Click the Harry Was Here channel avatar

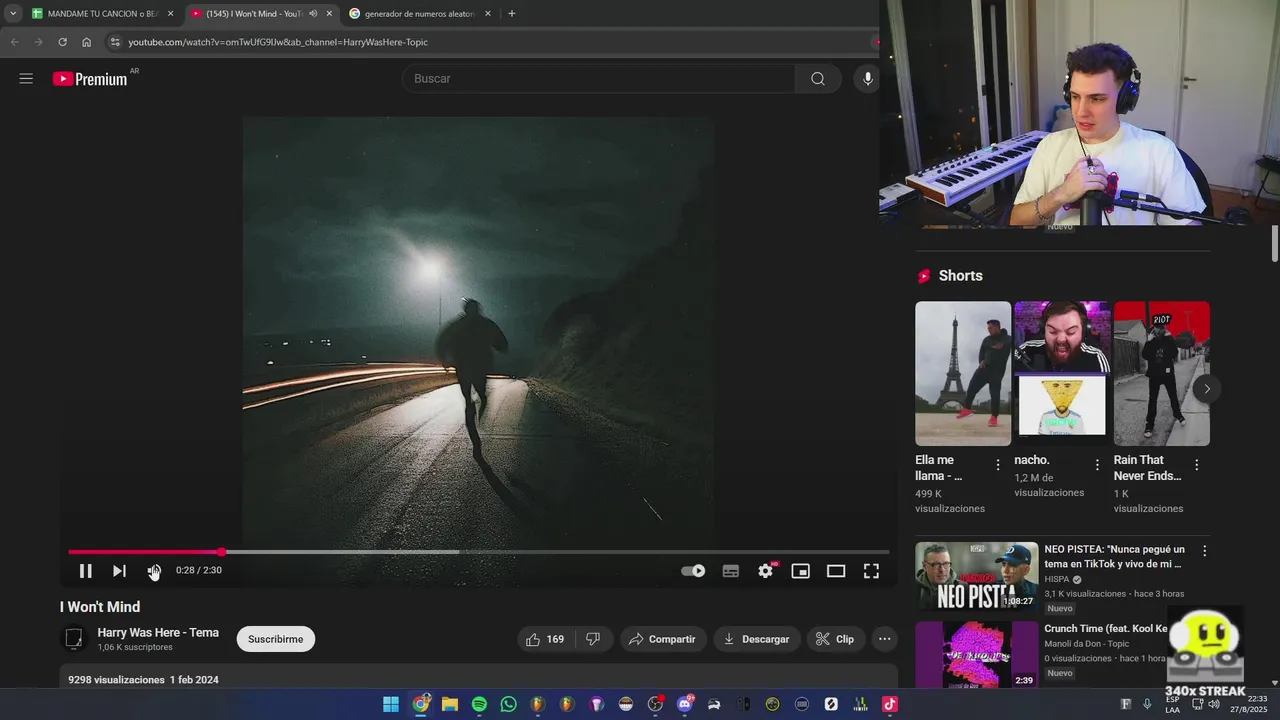pos(73,639)
